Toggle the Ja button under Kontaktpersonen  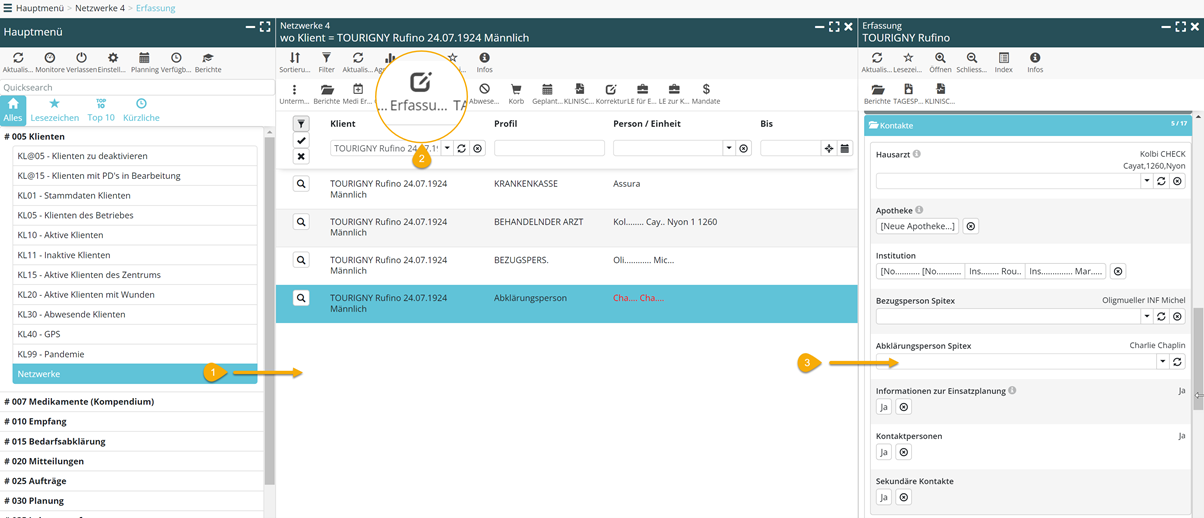[x=884, y=452]
